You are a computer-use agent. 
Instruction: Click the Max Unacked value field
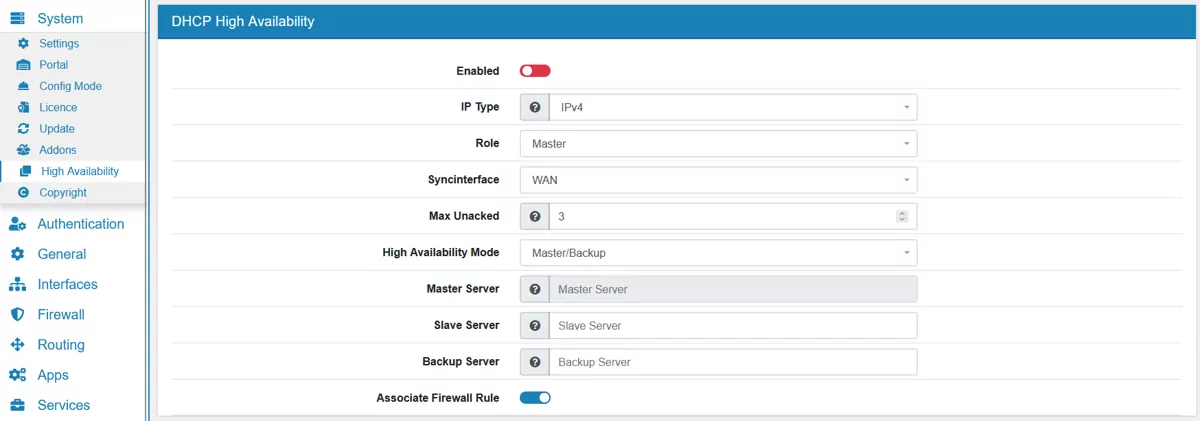click(733, 216)
